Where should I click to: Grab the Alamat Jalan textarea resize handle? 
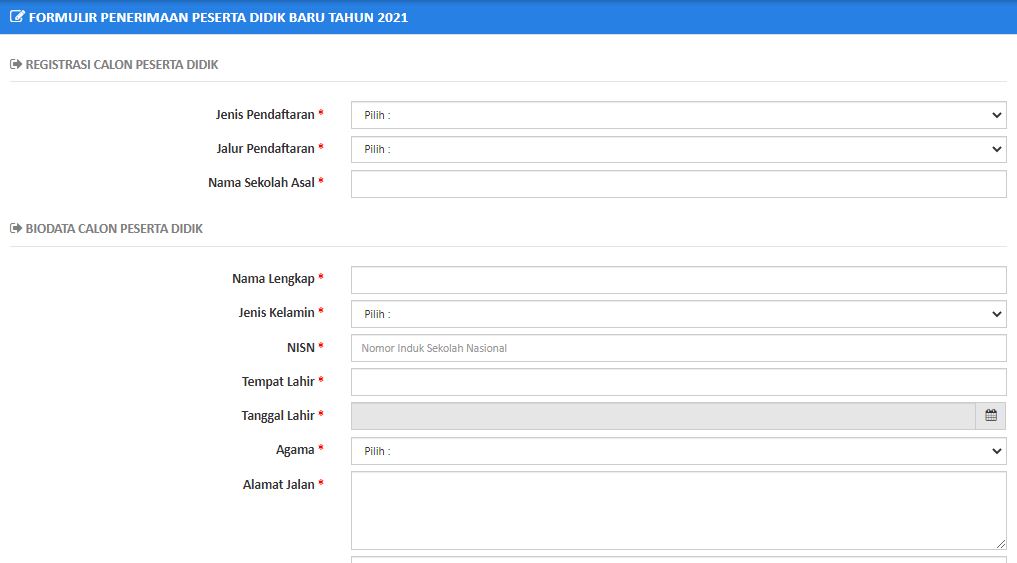coord(1001,544)
